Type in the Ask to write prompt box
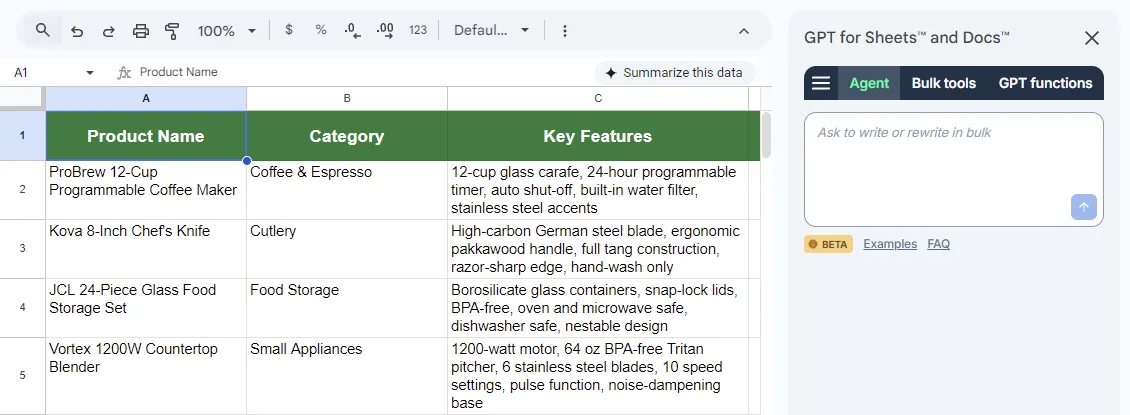The height and width of the screenshot is (415, 1130). click(940, 160)
